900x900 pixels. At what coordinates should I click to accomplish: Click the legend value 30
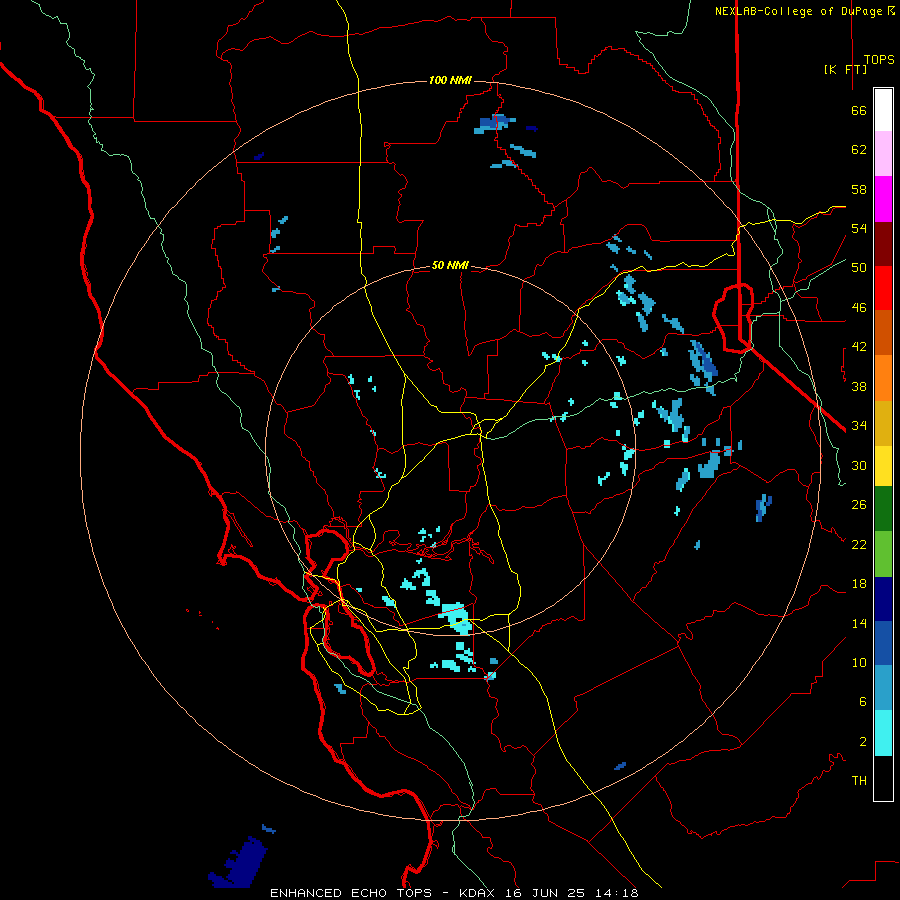click(x=859, y=465)
